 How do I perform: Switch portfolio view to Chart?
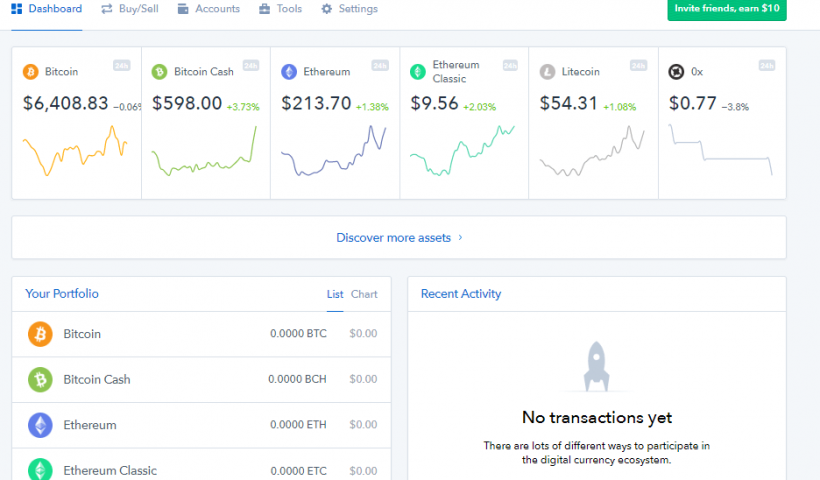364,294
